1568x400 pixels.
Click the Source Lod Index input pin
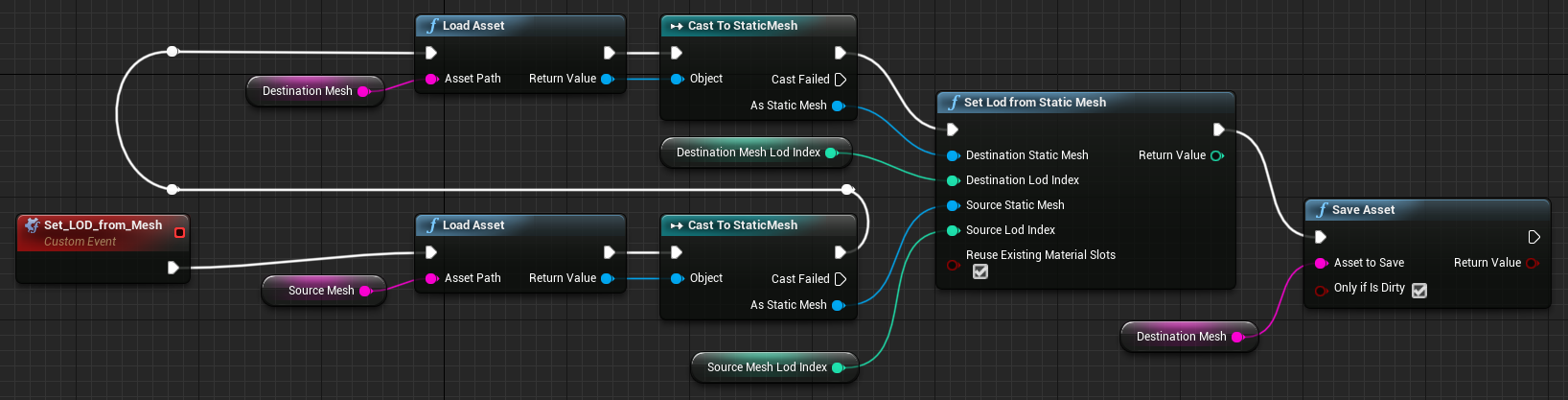coord(953,230)
